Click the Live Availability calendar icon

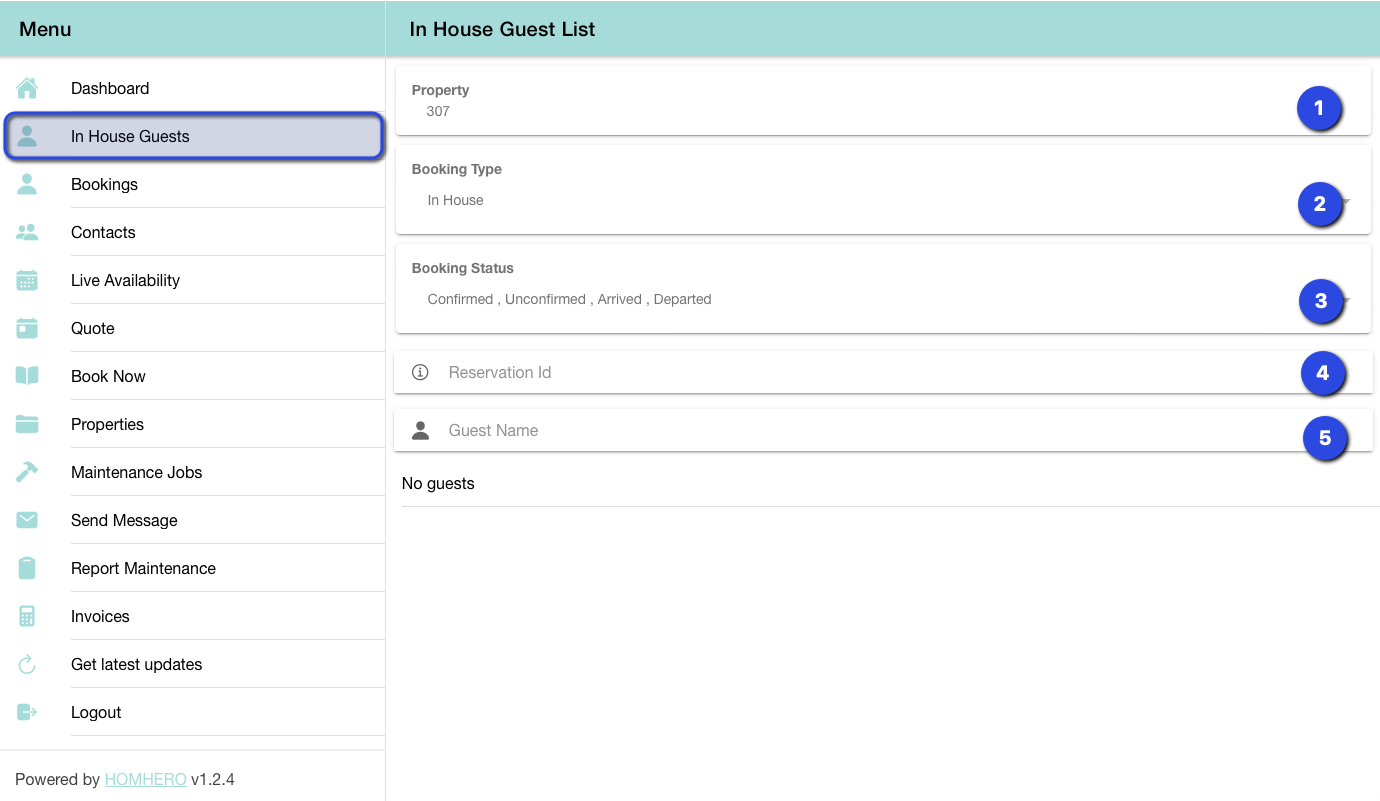click(x=27, y=280)
